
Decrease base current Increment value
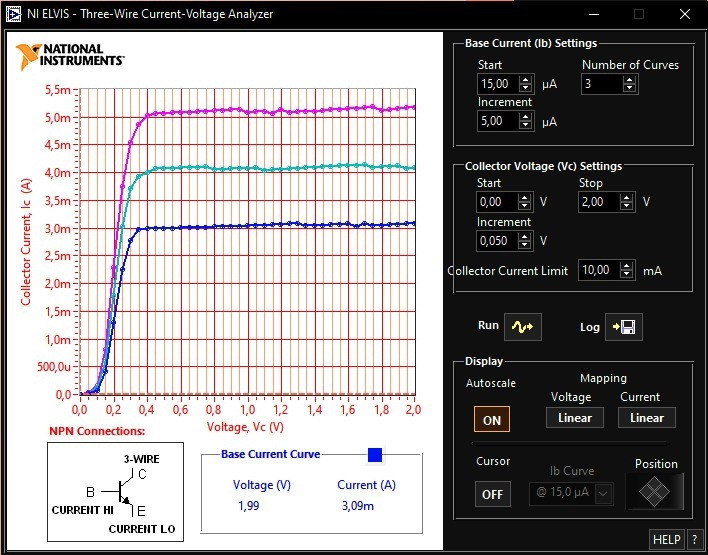[x=525, y=126]
